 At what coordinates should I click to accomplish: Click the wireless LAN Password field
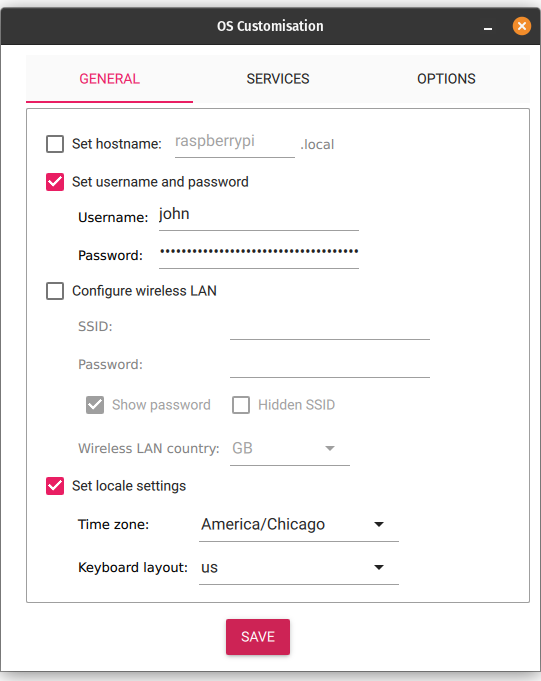330,365
